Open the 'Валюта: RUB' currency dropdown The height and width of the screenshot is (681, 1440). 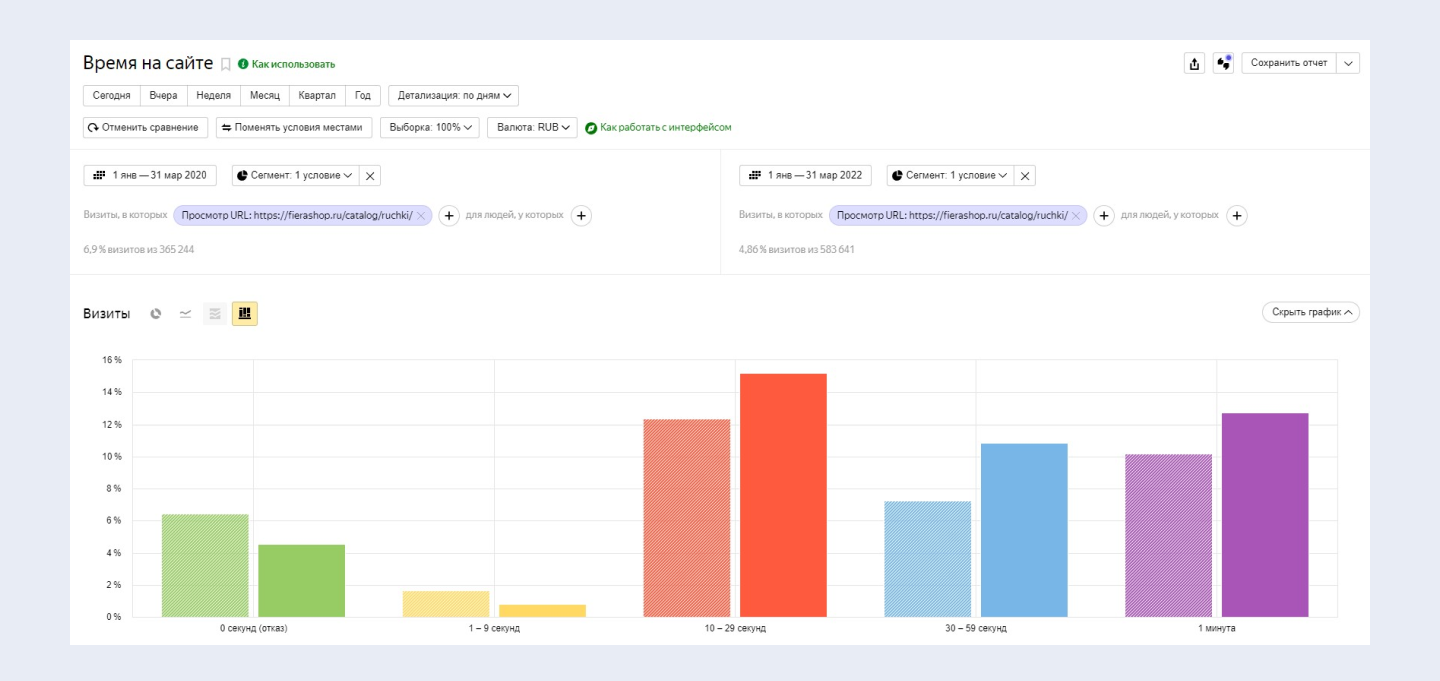[x=532, y=128]
